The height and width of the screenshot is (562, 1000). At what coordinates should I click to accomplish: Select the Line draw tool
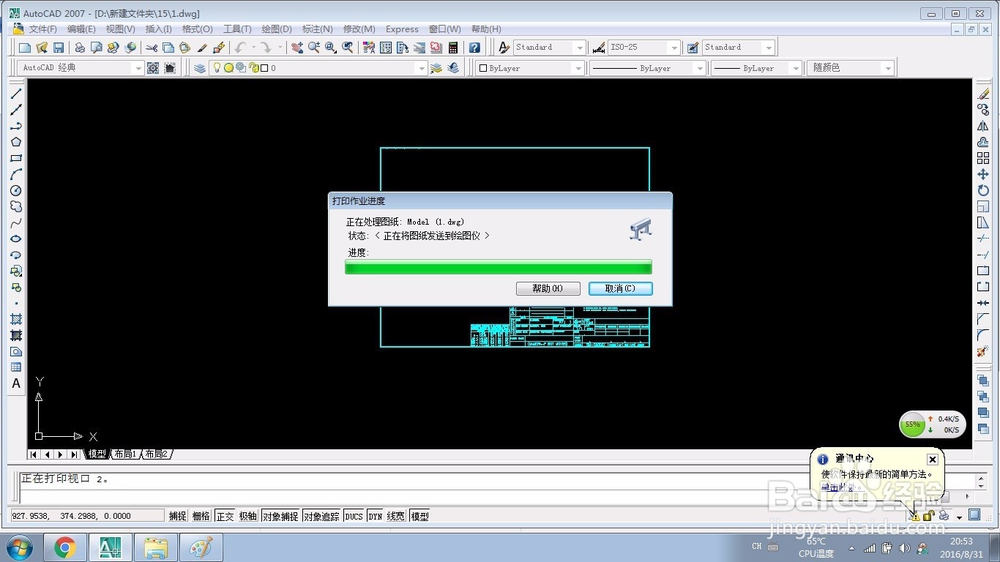17,94
